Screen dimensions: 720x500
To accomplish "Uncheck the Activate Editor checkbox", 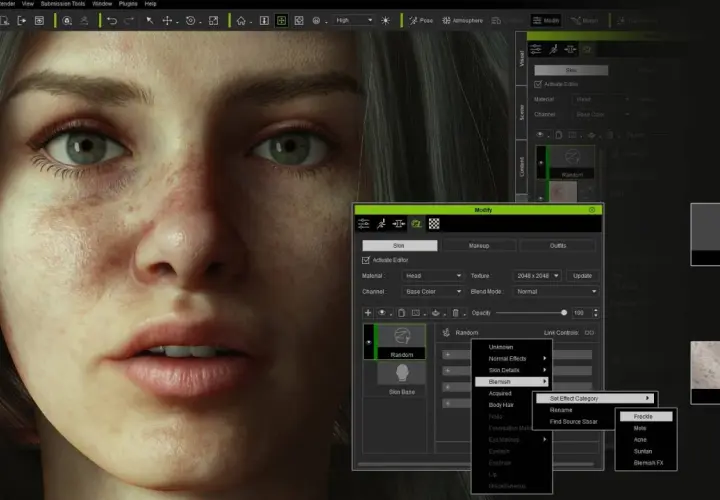I will click(x=366, y=260).
